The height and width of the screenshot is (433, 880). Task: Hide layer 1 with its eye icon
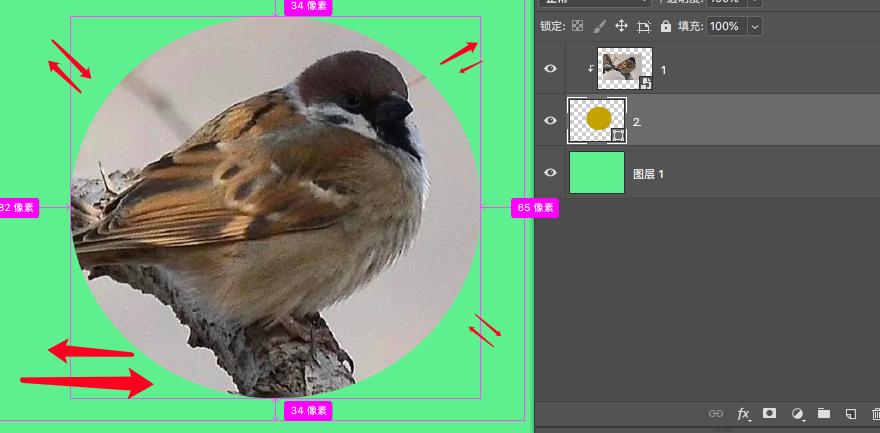coord(551,68)
